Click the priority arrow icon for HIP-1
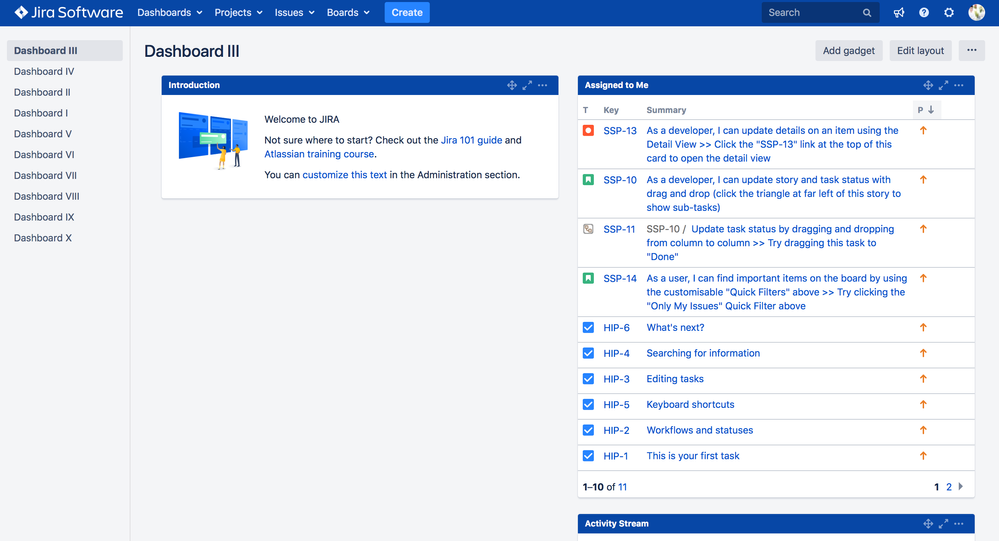The image size is (999, 541). click(x=923, y=456)
